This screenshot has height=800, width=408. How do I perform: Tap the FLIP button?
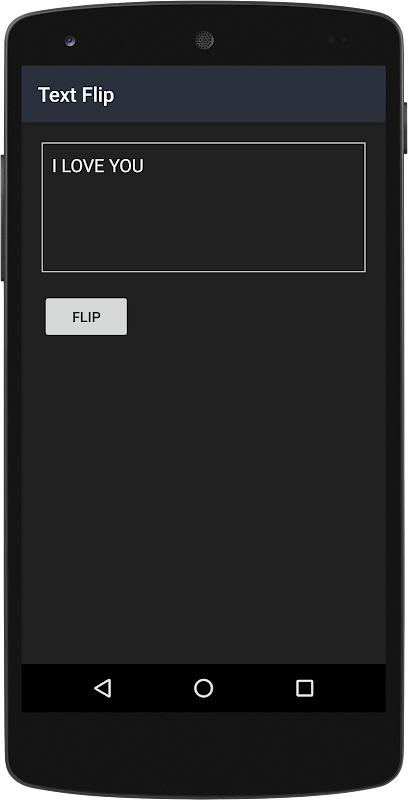pos(86,317)
